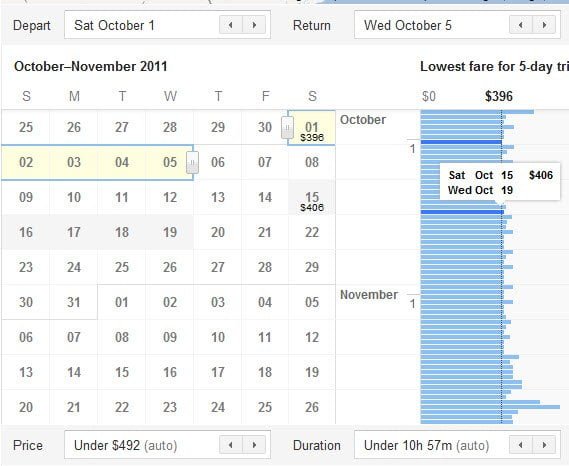This screenshot has width=569, height=466.
Task: Click the departure drag handle beside October 01
Action: click(x=287, y=127)
